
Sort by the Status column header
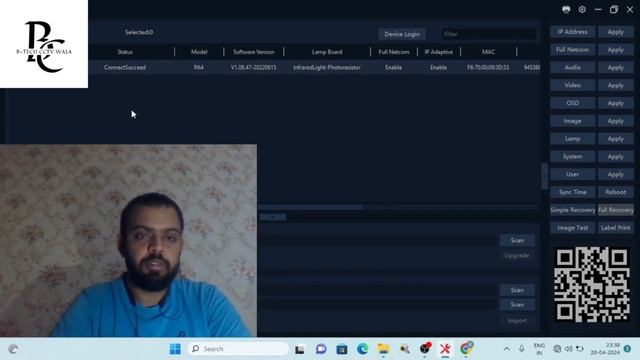pyautogui.click(x=125, y=52)
